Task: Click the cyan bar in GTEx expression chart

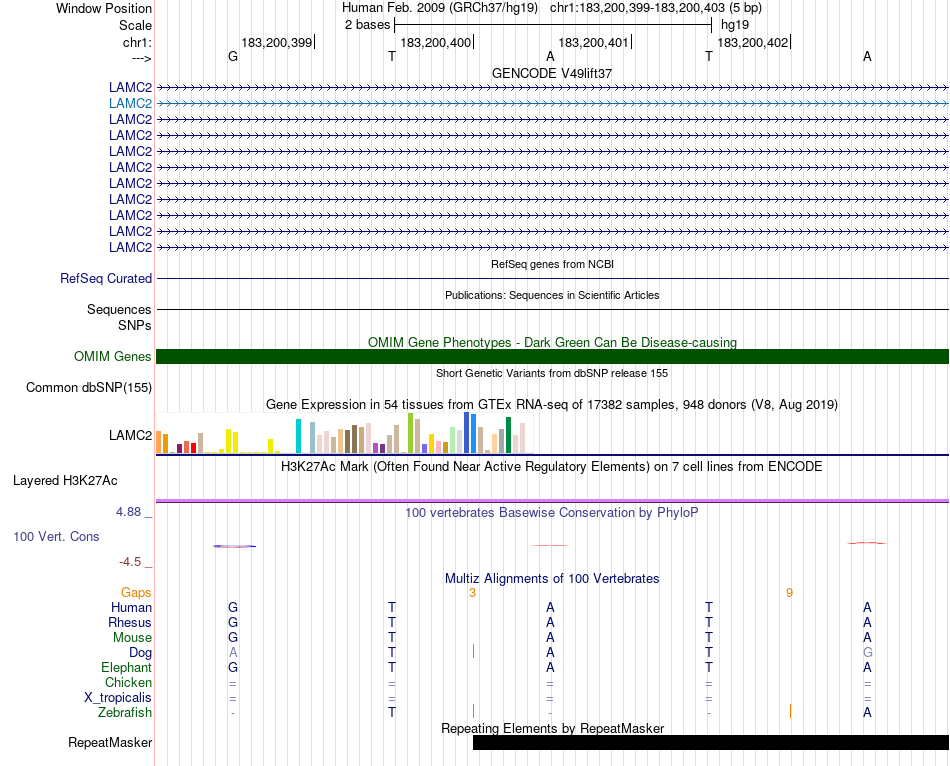Action: [298, 436]
